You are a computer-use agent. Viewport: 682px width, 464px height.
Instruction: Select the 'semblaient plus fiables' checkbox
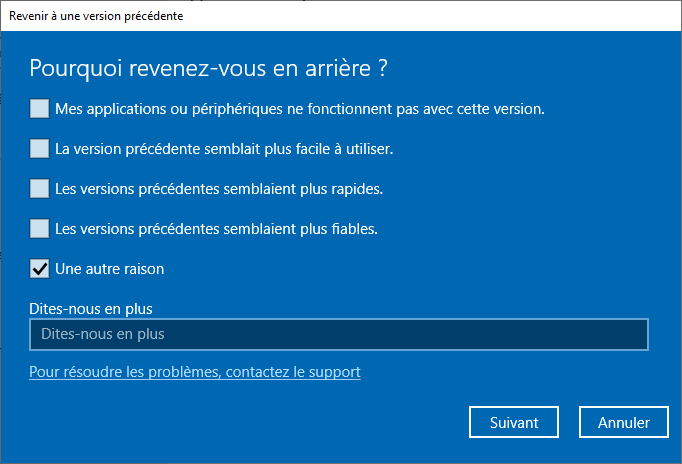click(x=39, y=229)
